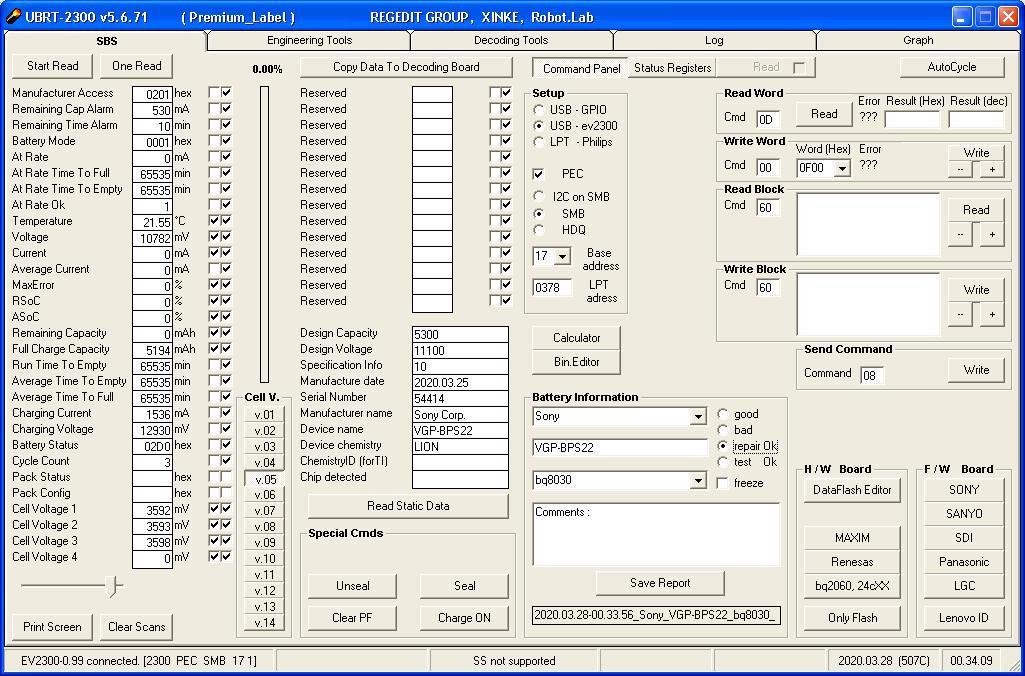
Task: Click the AutoCycle button
Action: 952,67
